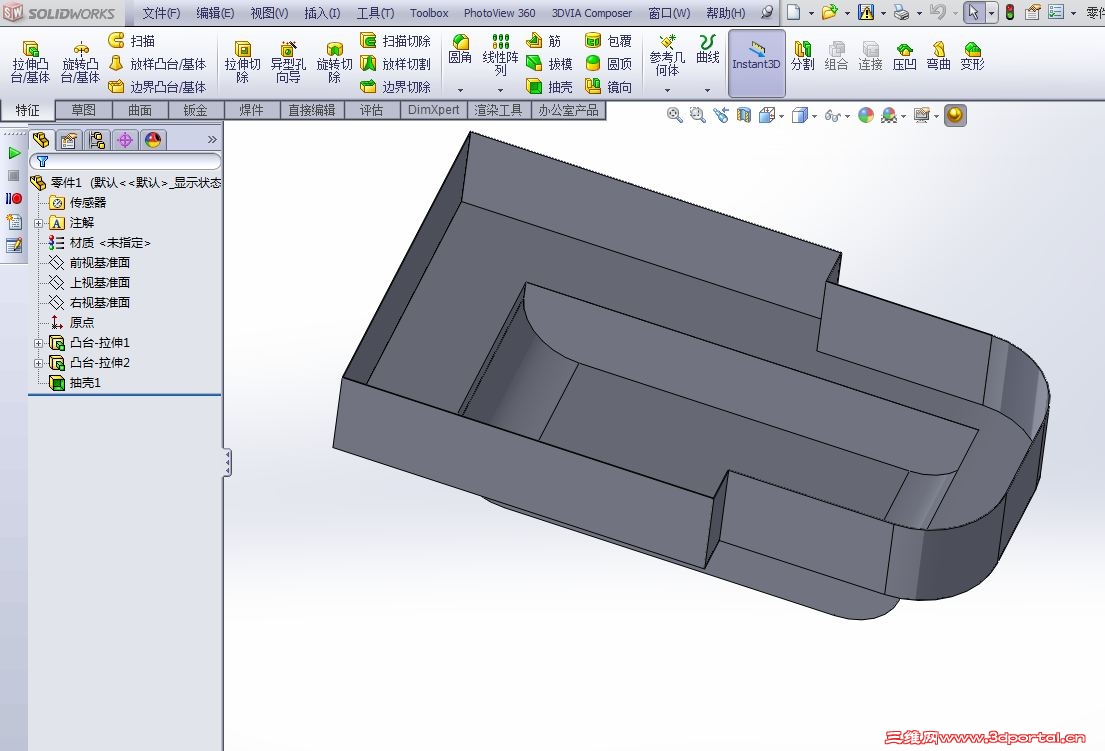The height and width of the screenshot is (751, 1105).
Task: Toggle Instant3D mode
Action: (756, 63)
